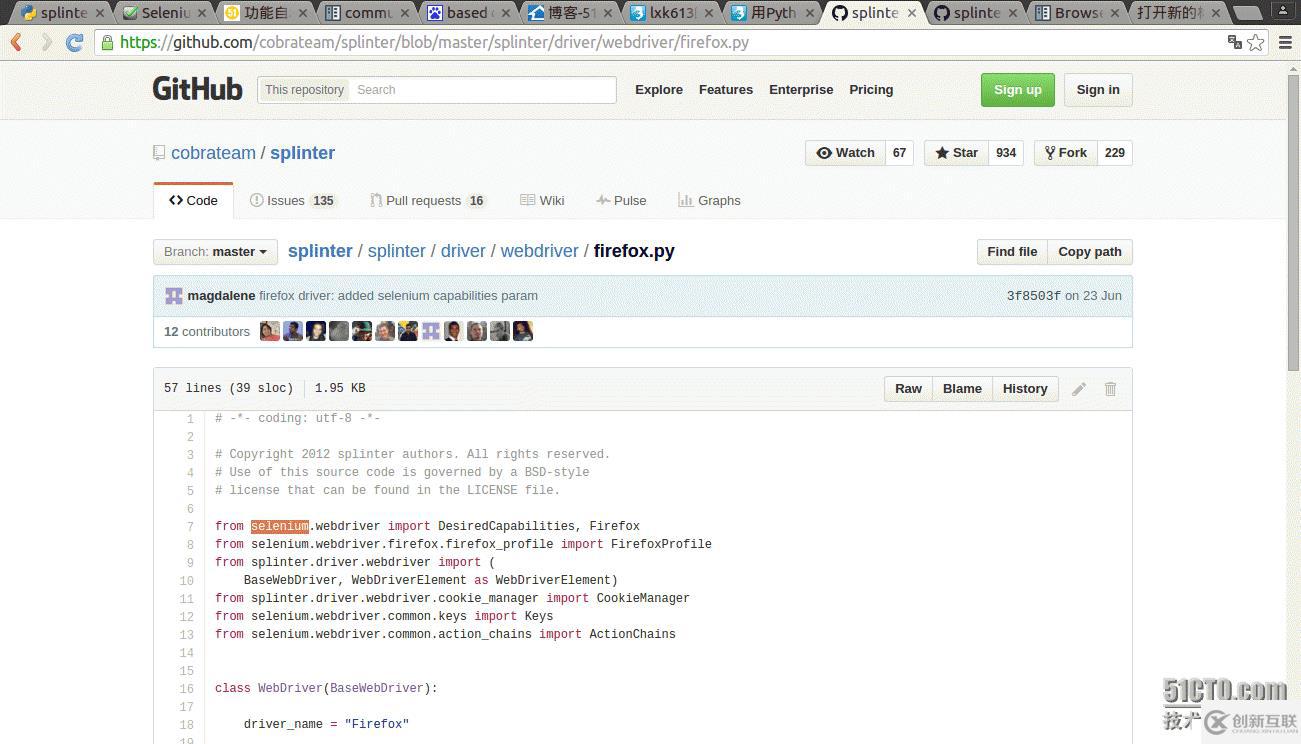Viewport: 1301px width, 744px height.
Task: Click magdalene's identicon avatar in the commit bar
Action: [174, 296]
